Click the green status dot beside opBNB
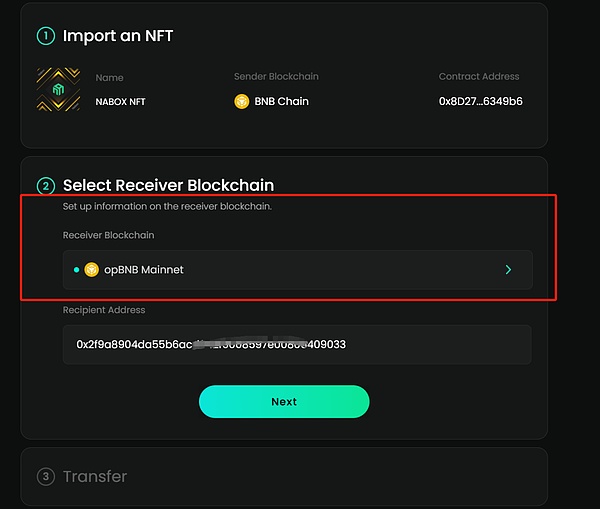600x509 pixels. tap(77, 269)
